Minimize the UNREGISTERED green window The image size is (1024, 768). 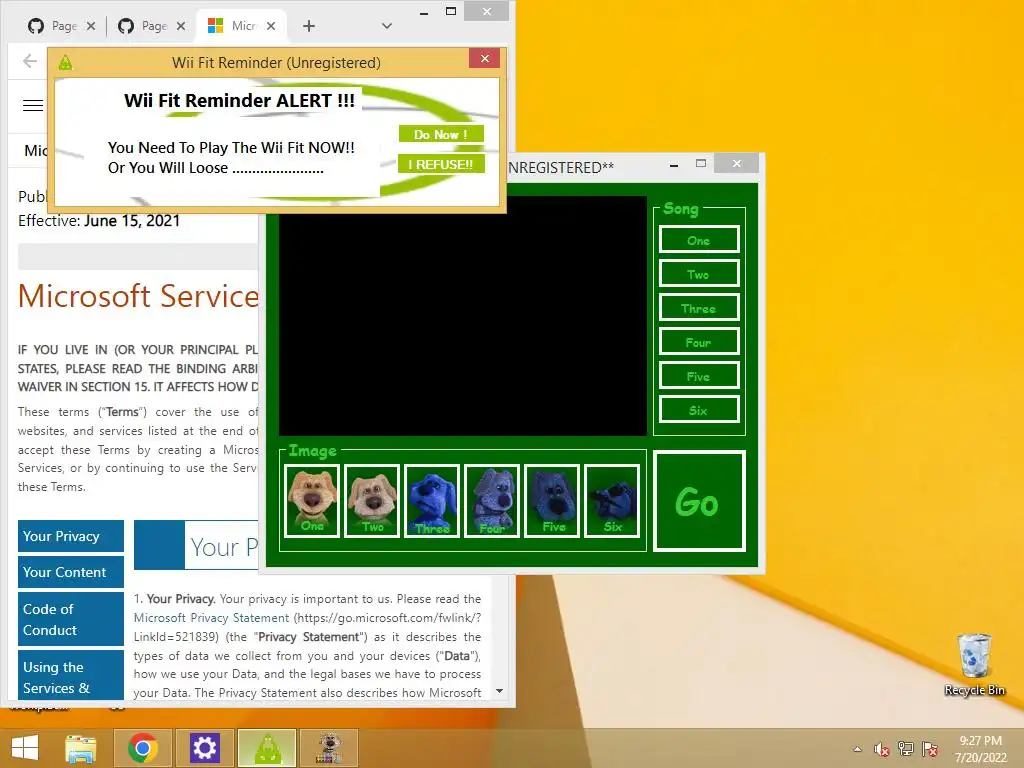pos(673,165)
